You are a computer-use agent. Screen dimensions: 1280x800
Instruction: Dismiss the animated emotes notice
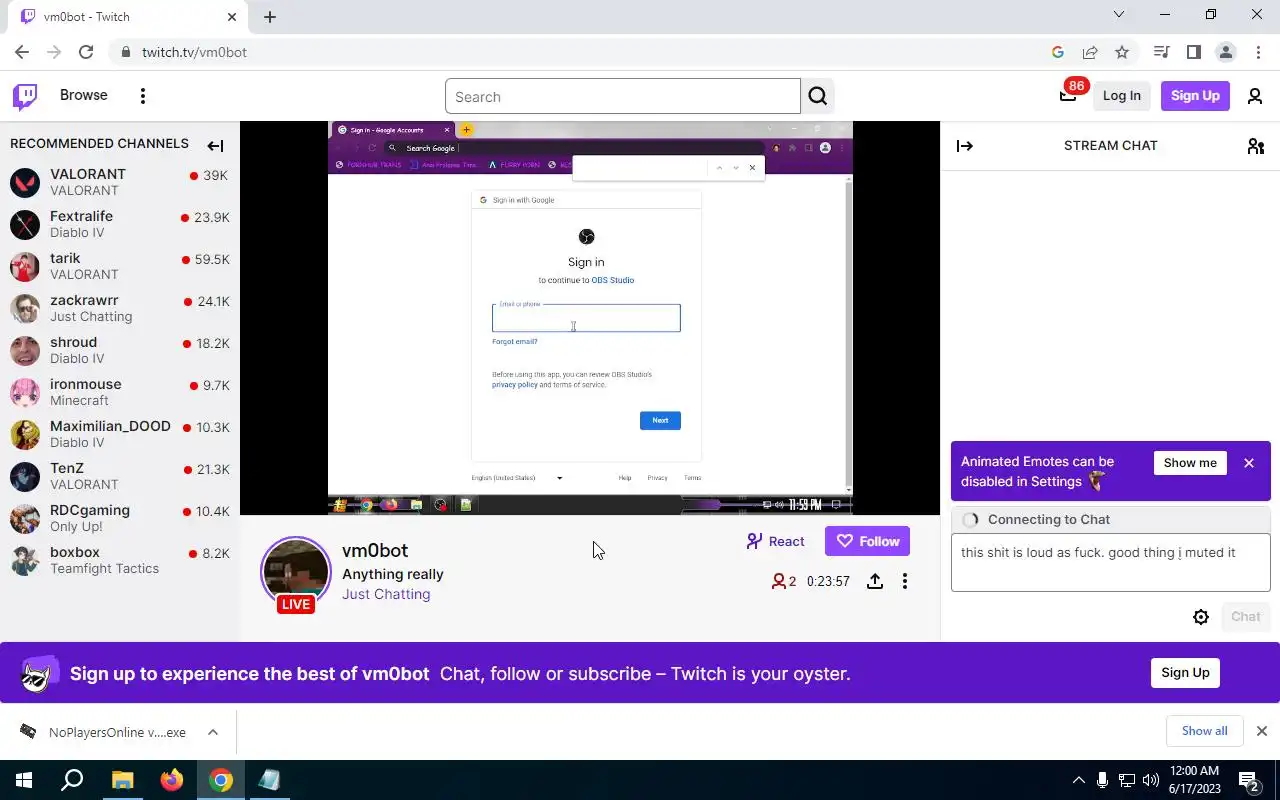(x=1249, y=463)
